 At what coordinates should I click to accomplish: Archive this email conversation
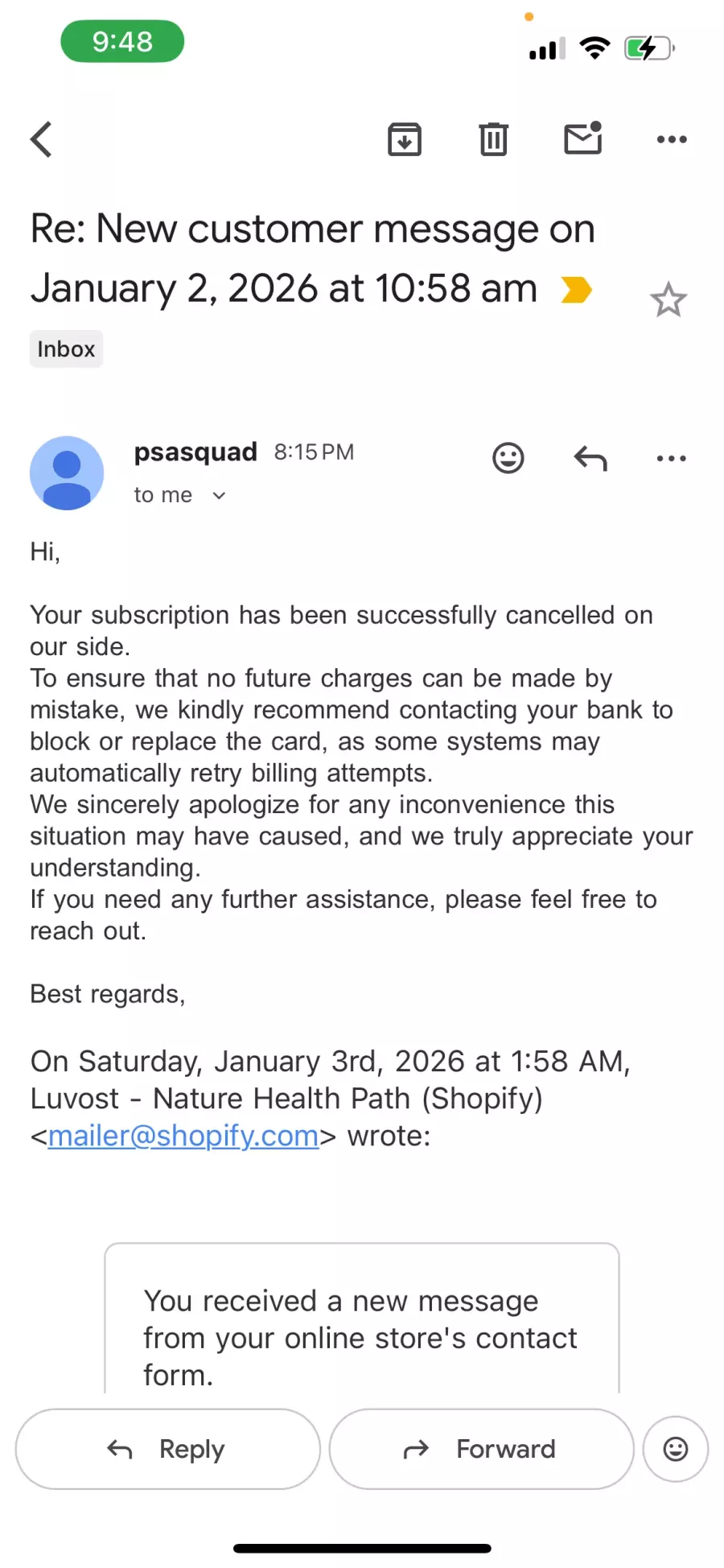(405, 139)
